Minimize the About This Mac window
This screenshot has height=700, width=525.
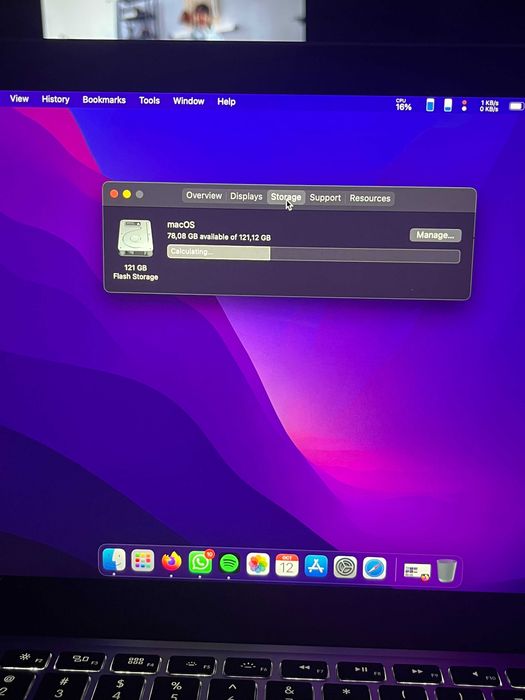[127, 194]
